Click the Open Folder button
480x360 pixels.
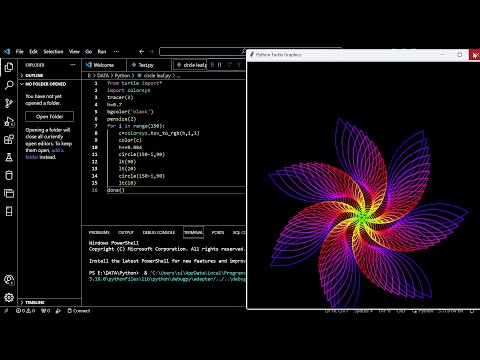[49, 116]
